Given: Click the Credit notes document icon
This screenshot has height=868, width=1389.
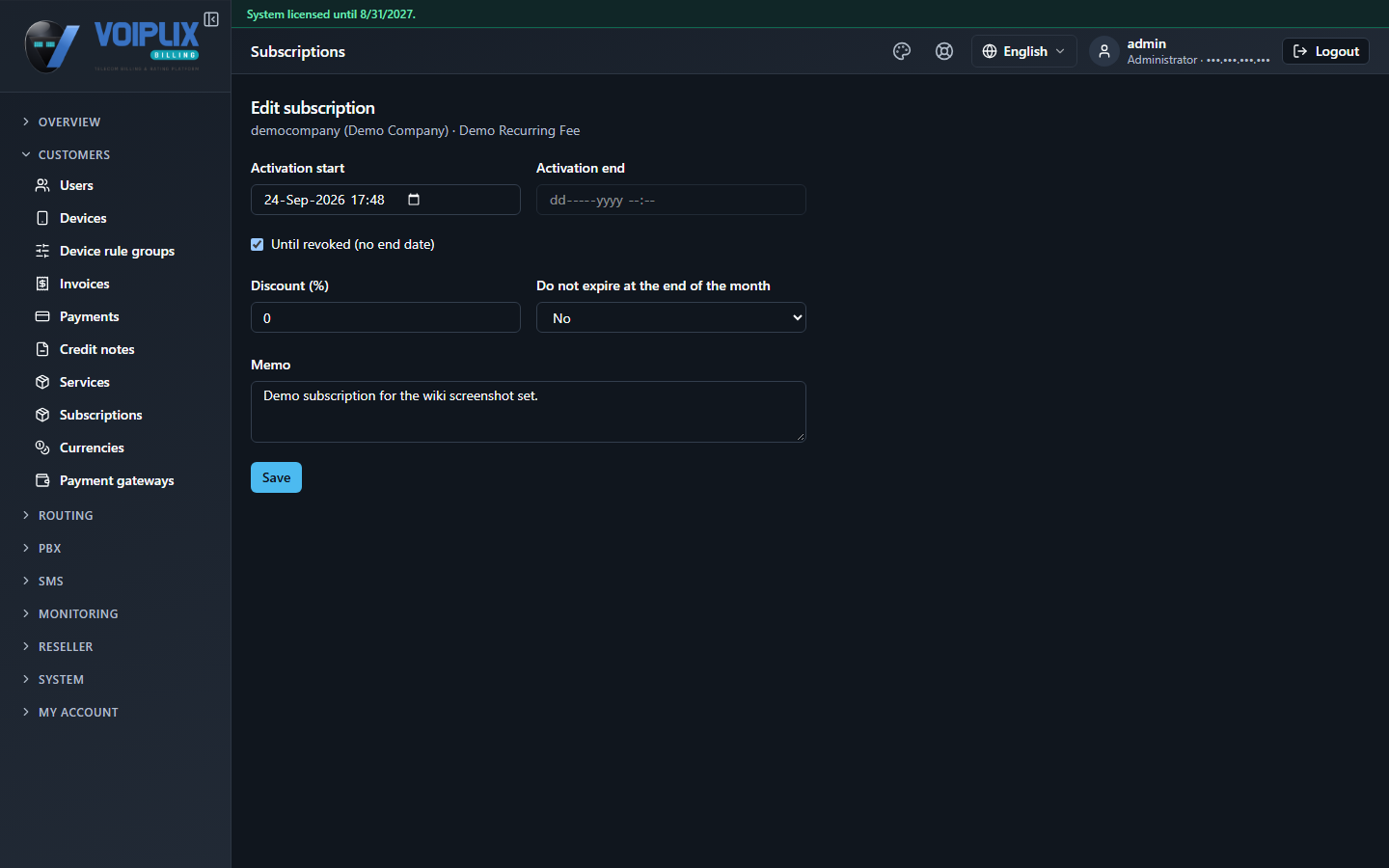Looking at the screenshot, I should click(42, 349).
